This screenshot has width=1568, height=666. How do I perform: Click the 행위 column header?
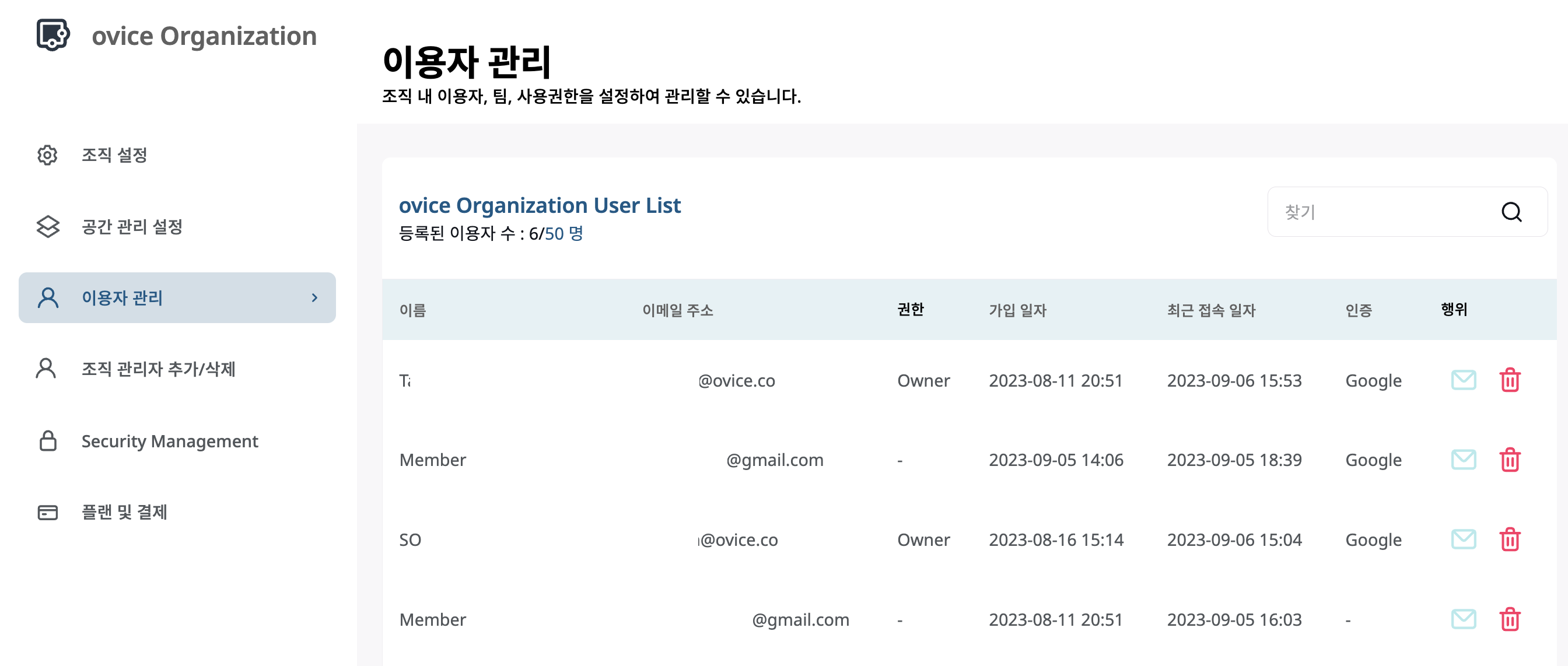click(x=1454, y=310)
